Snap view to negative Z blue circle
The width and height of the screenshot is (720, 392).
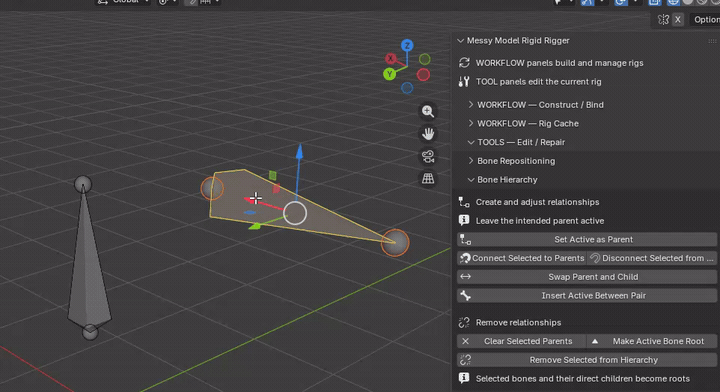coord(407,88)
